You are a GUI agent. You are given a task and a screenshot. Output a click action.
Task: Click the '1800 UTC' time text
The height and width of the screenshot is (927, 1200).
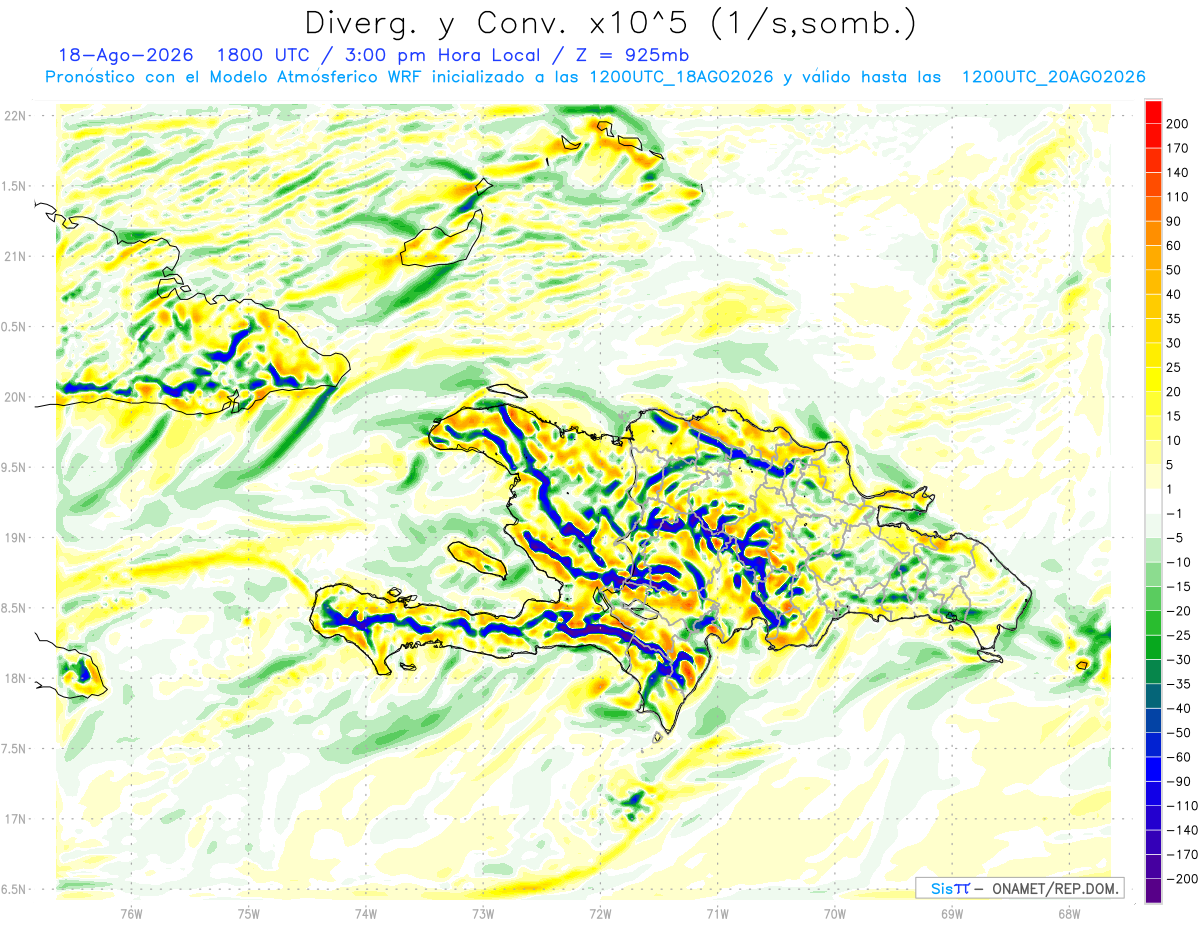(262, 55)
